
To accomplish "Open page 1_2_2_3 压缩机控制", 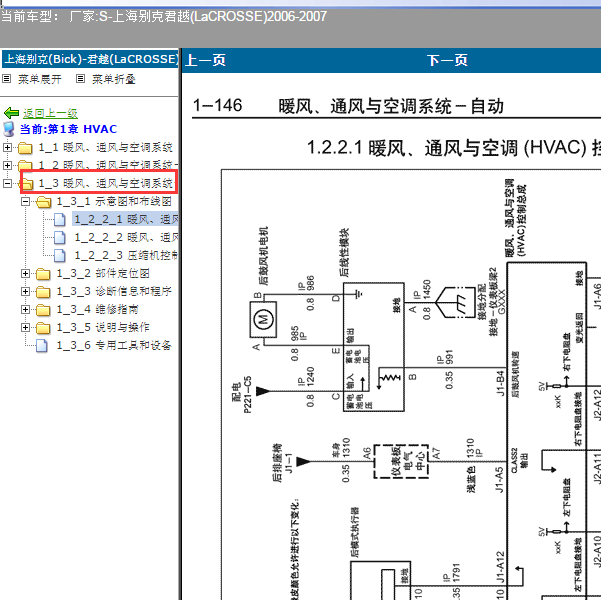I will [x=126, y=255].
